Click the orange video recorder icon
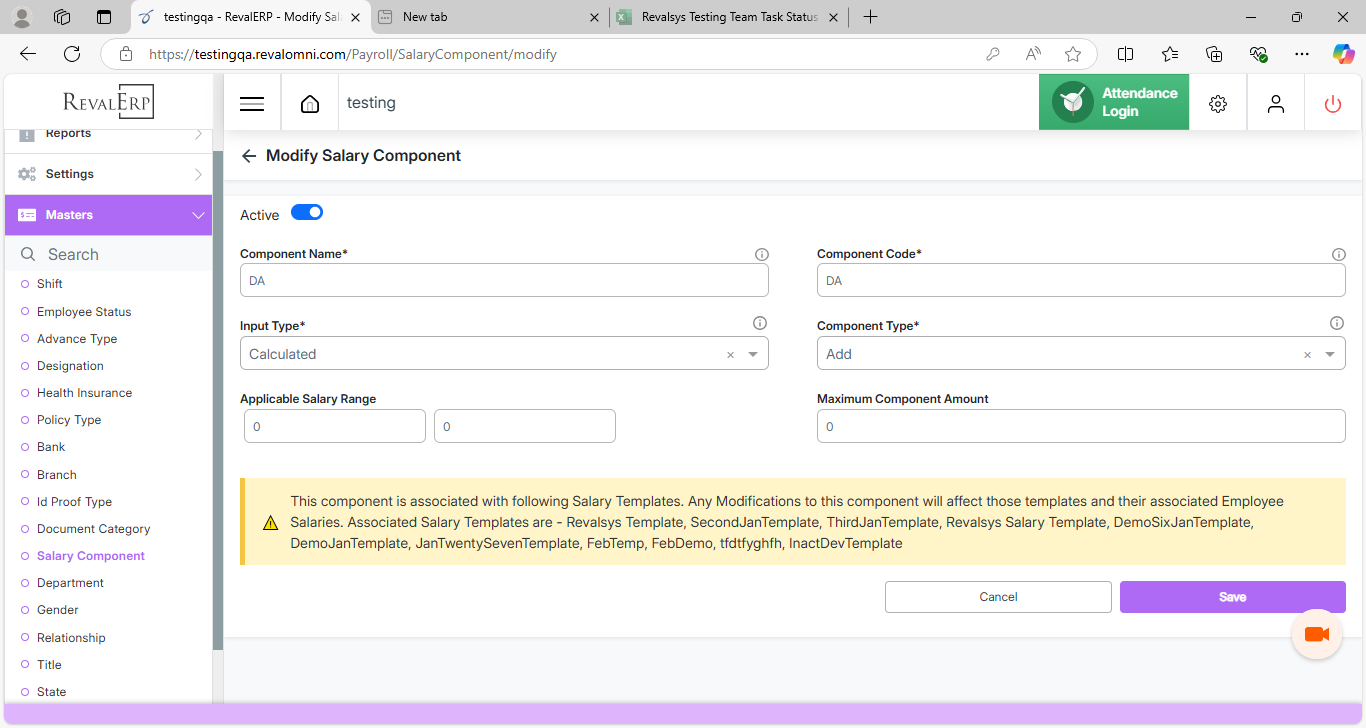 pos(1316,634)
